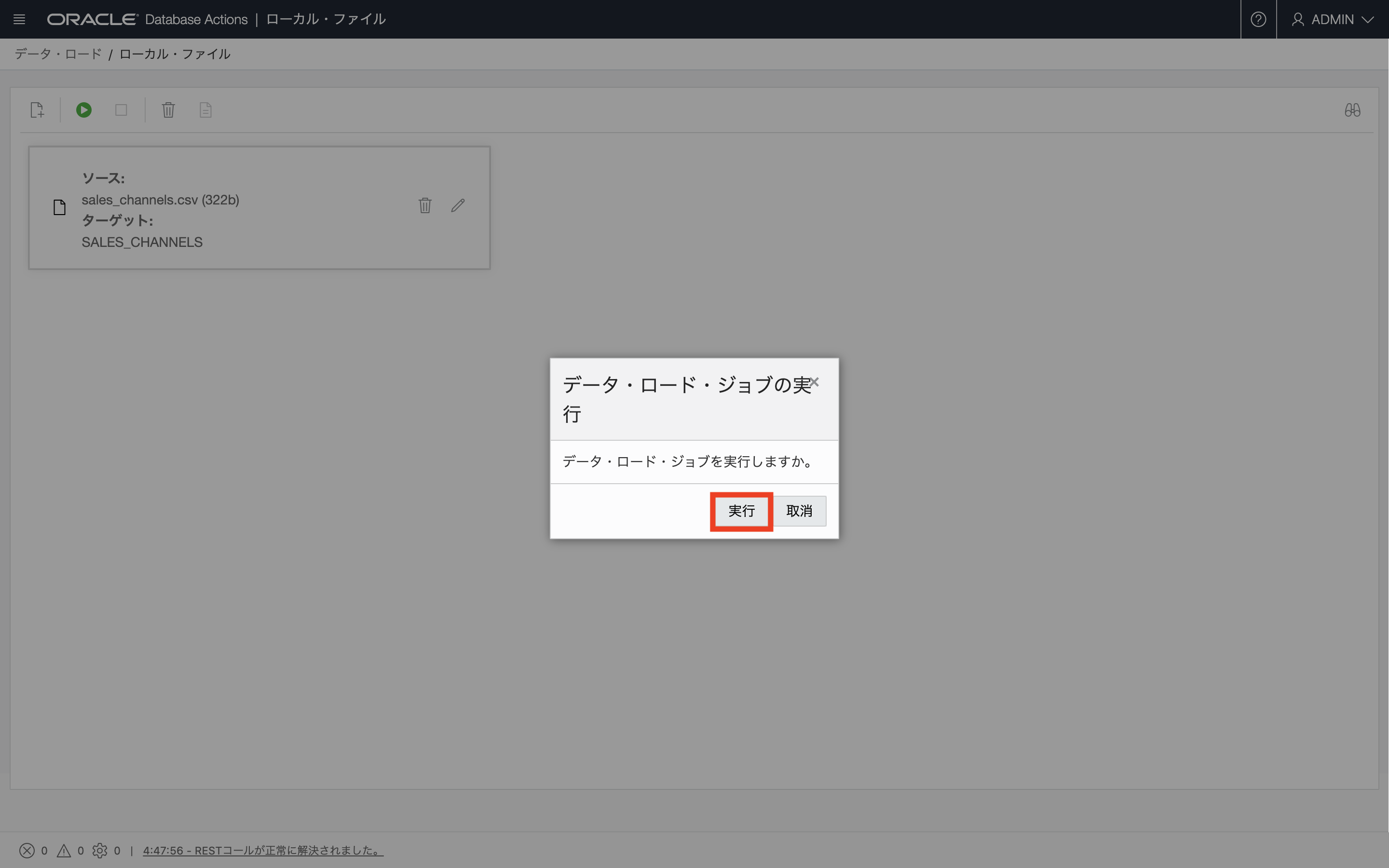Viewport: 1389px width, 868px height.
Task: Click the error count icon in status bar
Action: [27, 850]
